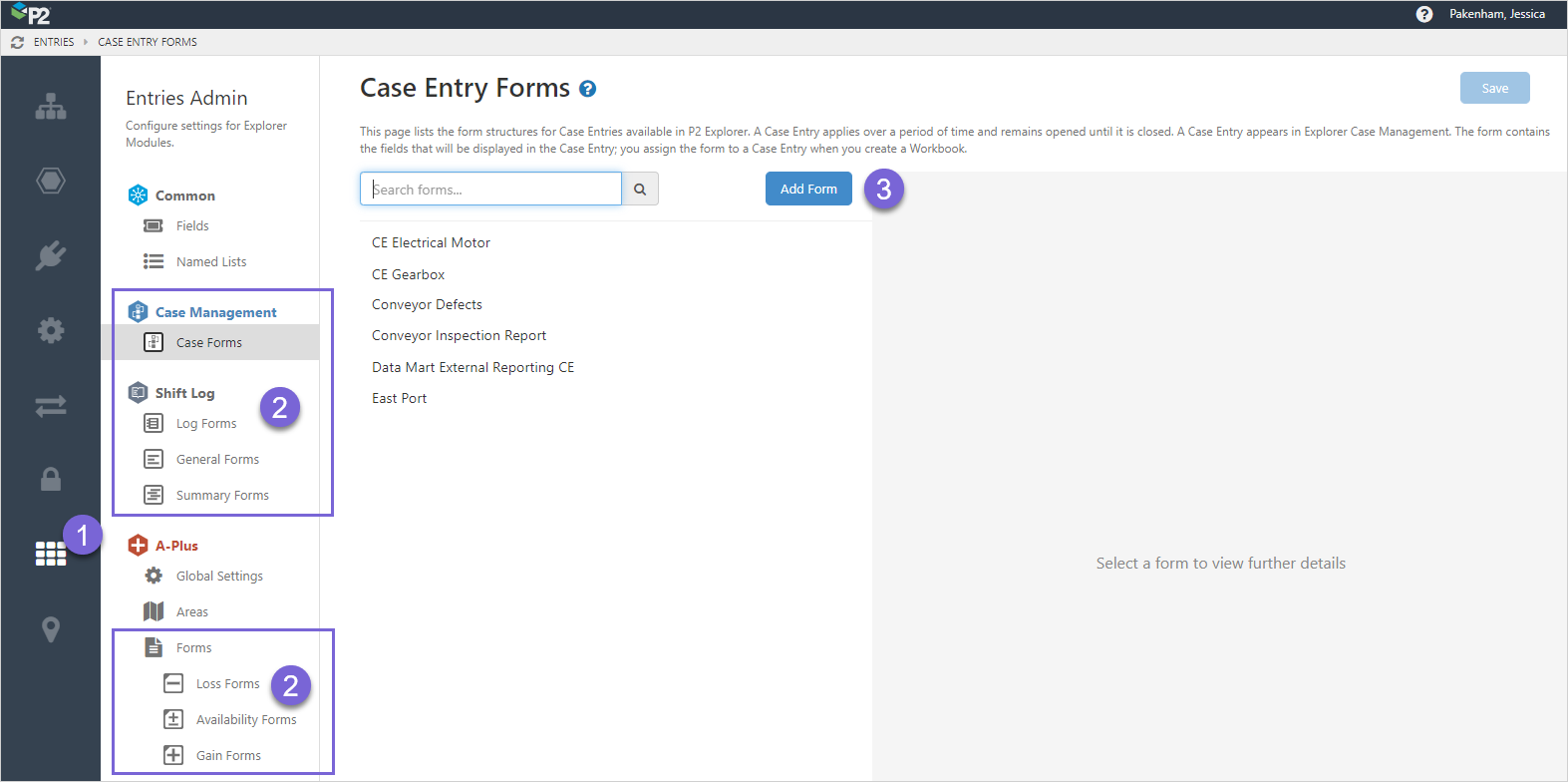1568x782 pixels.
Task: Focus the Search forms input field
Action: click(x=490, y=190)
